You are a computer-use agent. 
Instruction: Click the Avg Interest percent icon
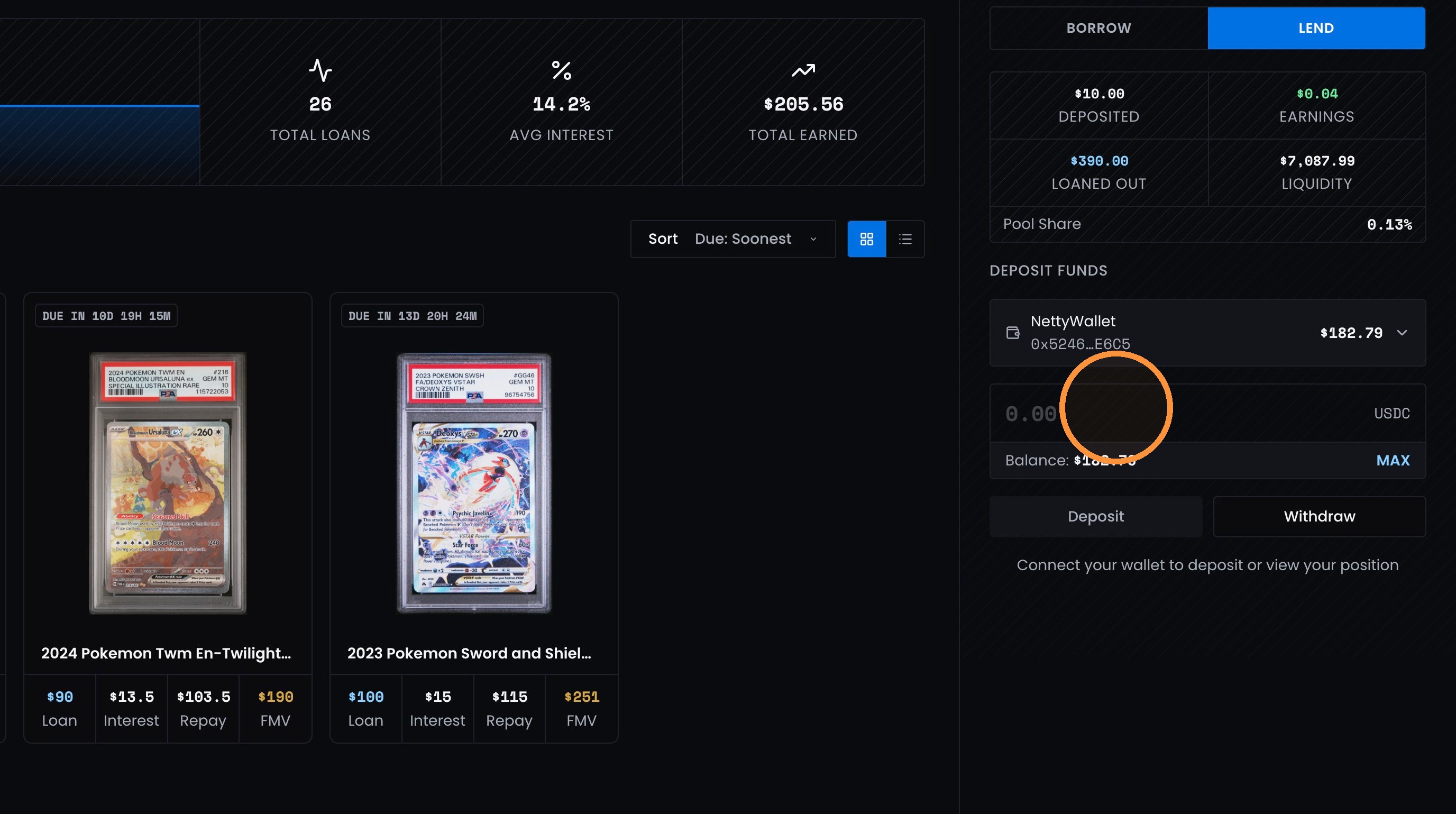click(561, 71)
